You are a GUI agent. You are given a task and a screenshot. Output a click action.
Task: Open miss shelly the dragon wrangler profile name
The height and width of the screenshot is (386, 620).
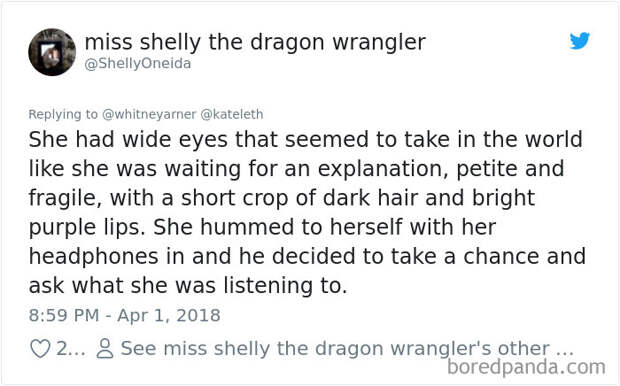pyautogui.click(x=255, y=42)
